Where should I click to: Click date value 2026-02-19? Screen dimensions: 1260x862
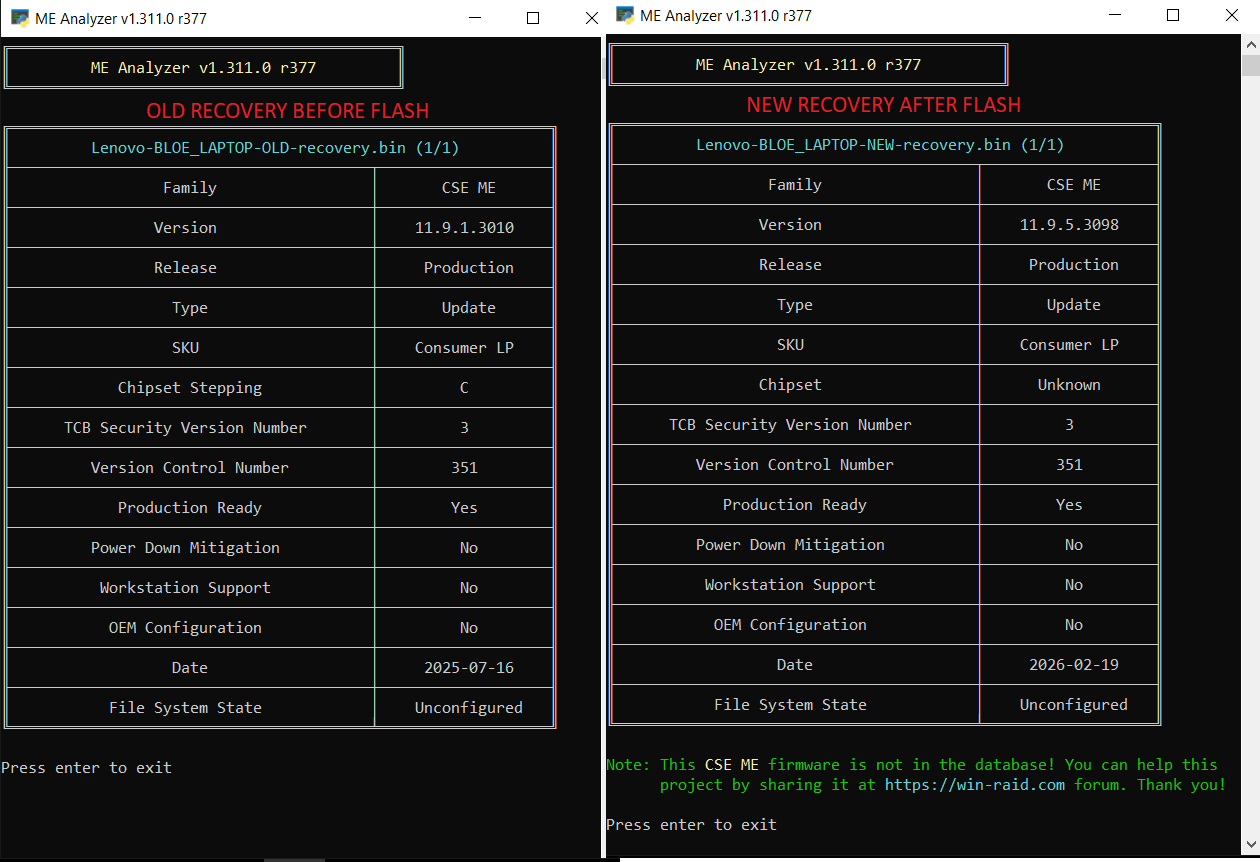pos(1074,665)
